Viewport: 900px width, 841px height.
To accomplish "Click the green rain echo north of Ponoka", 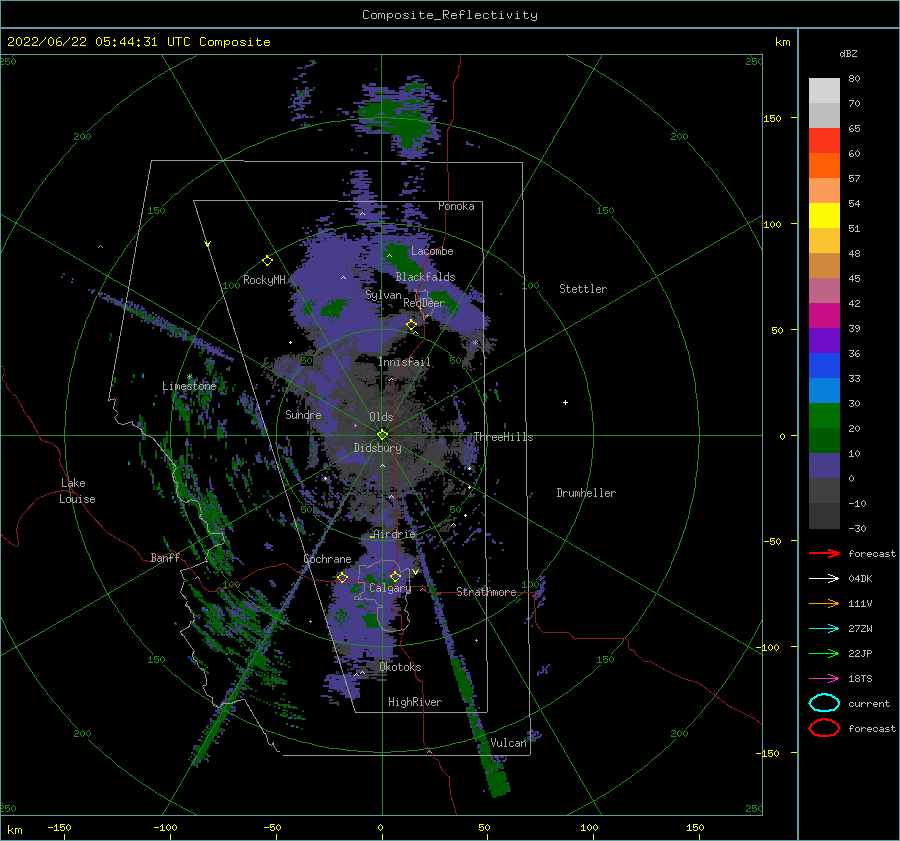I will pos(402,121).
